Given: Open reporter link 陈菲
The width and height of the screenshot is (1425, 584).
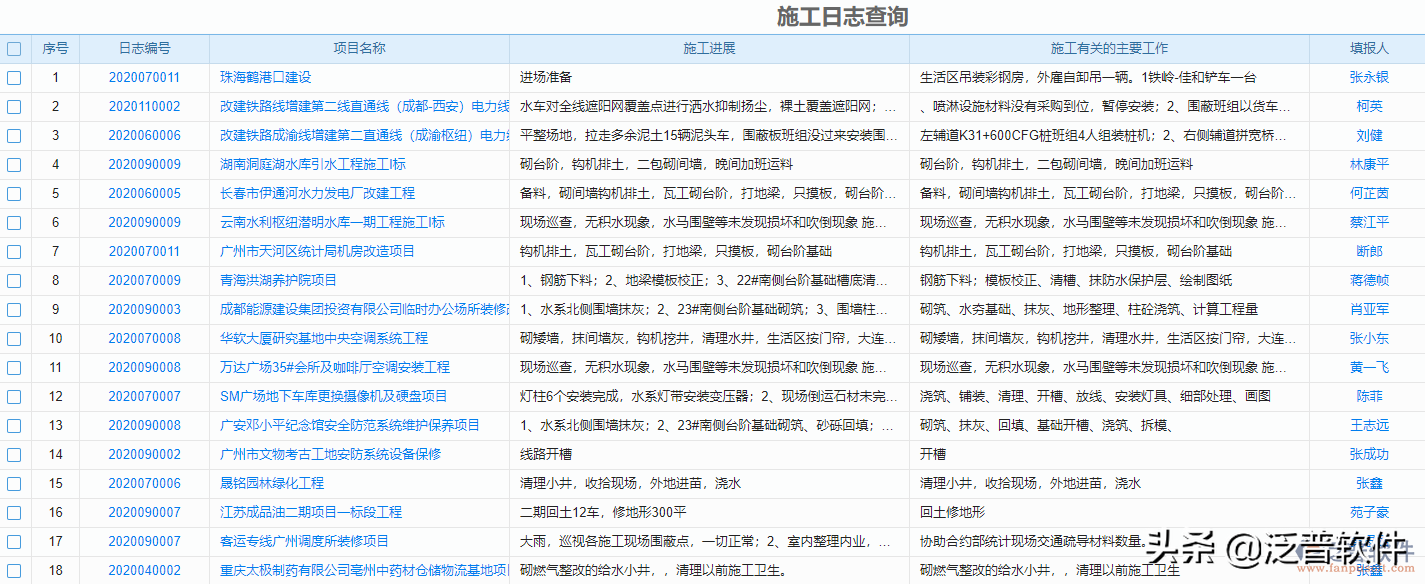Looking at the screenshot, I should click(1369, 396).
